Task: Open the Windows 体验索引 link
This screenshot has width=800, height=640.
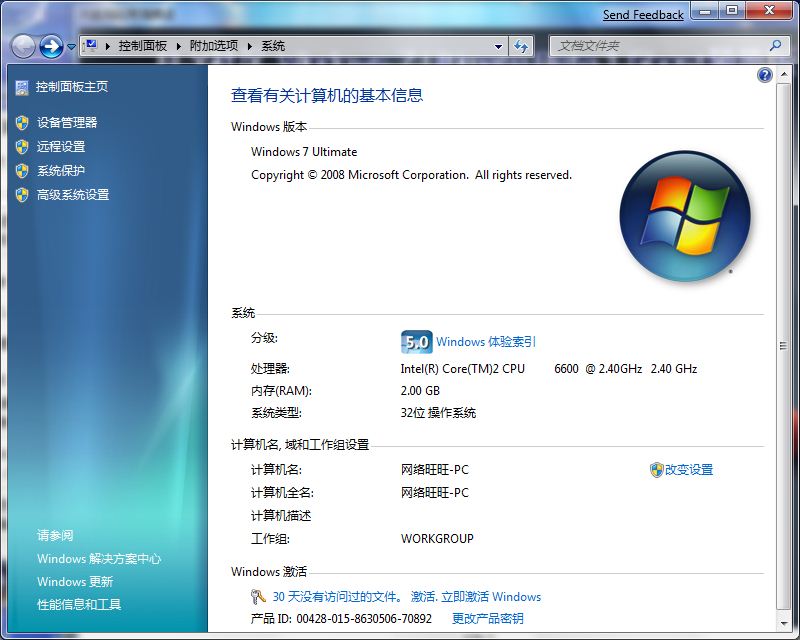Action: point(486,341)
